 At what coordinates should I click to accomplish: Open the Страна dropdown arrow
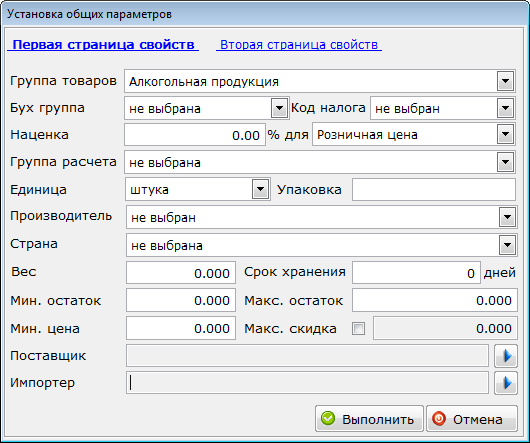pos(507,245)
